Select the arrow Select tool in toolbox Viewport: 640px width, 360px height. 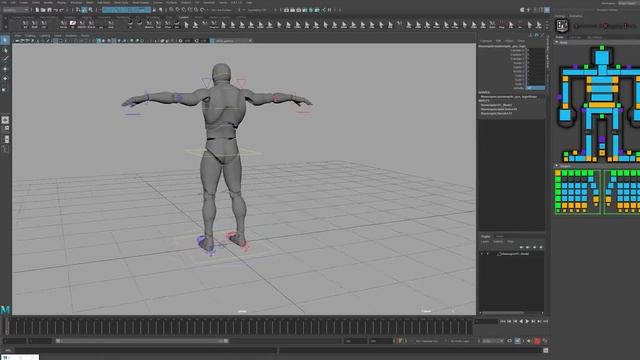point(5,40)
